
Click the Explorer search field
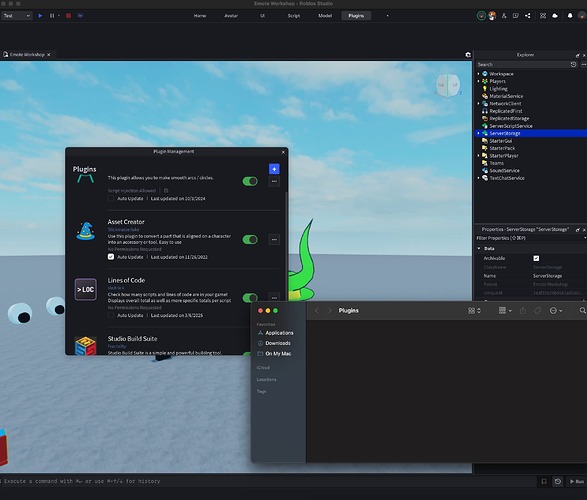(523, 64)
